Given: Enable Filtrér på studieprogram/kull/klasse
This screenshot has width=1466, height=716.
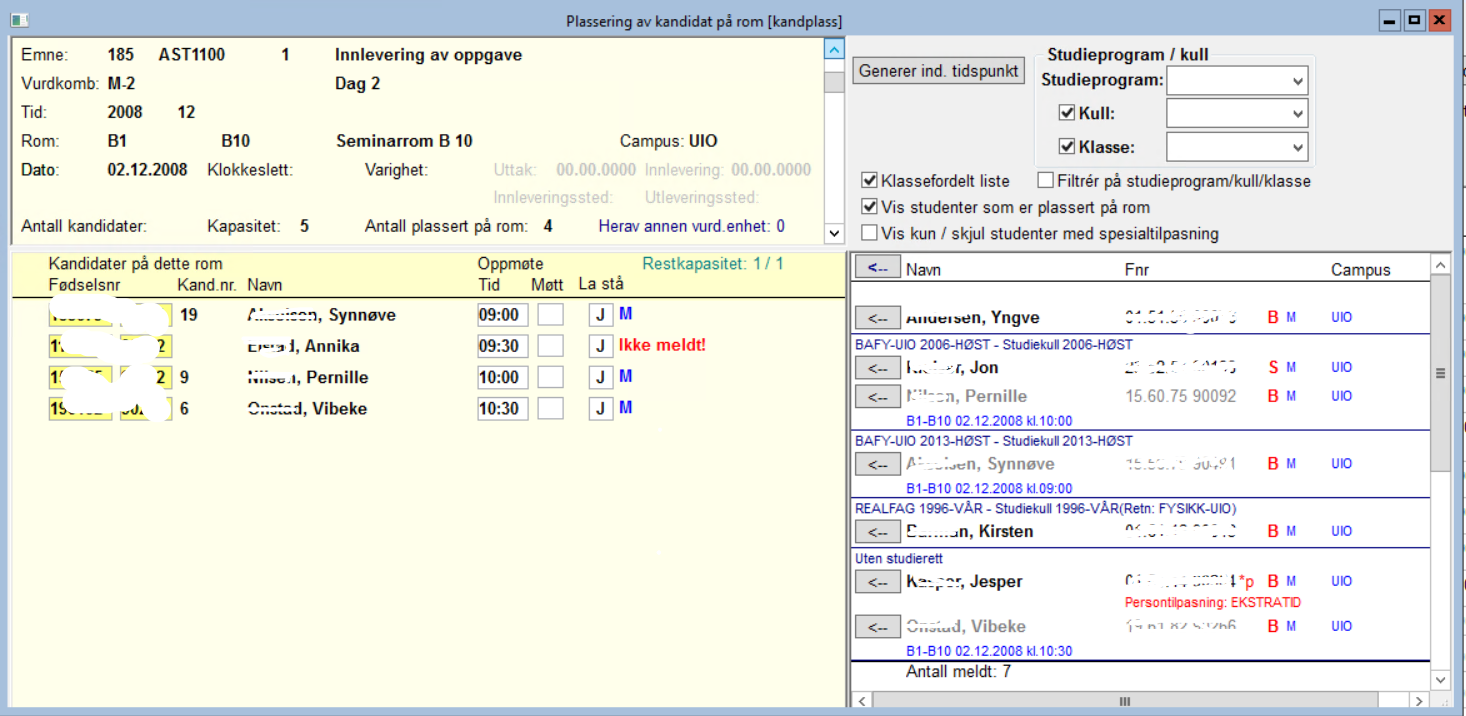Looking at the screenshot, I should coord(1046,181).
